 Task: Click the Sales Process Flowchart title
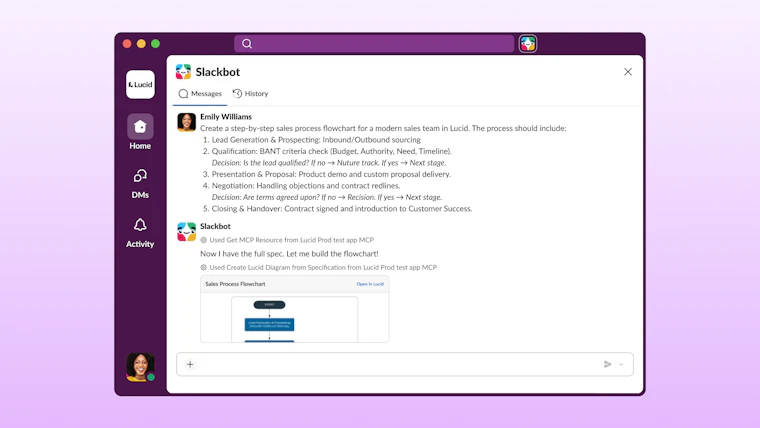pos(235,284)
